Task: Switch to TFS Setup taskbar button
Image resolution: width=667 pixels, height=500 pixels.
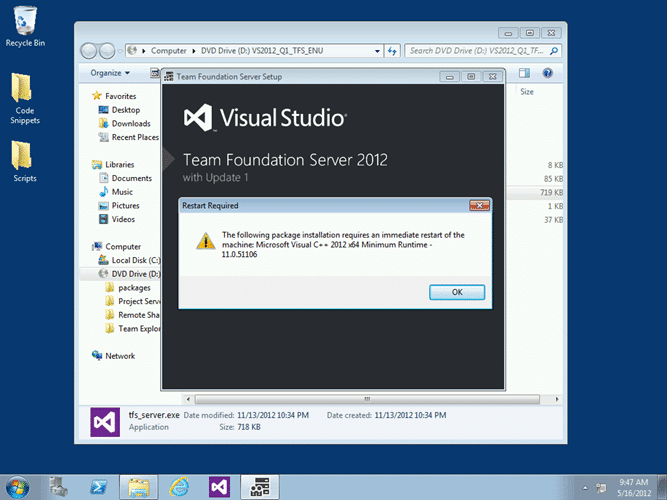Action: coord(260,488)
